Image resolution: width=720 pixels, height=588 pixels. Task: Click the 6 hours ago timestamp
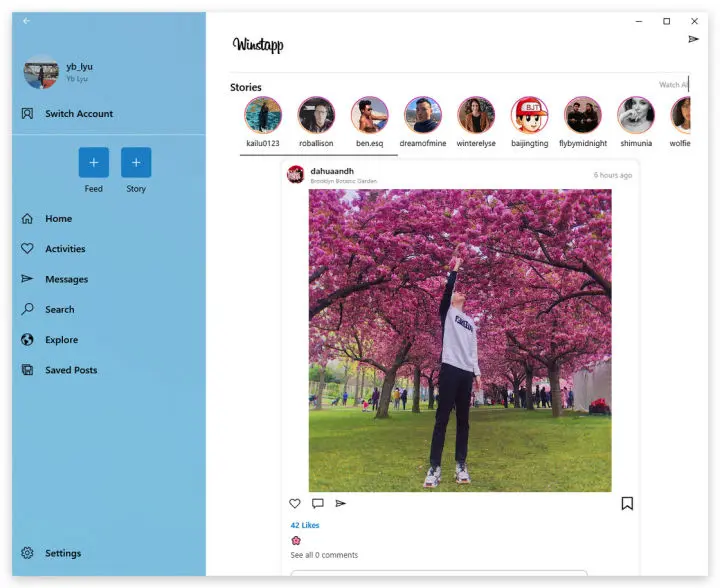(x=613, y=175)
